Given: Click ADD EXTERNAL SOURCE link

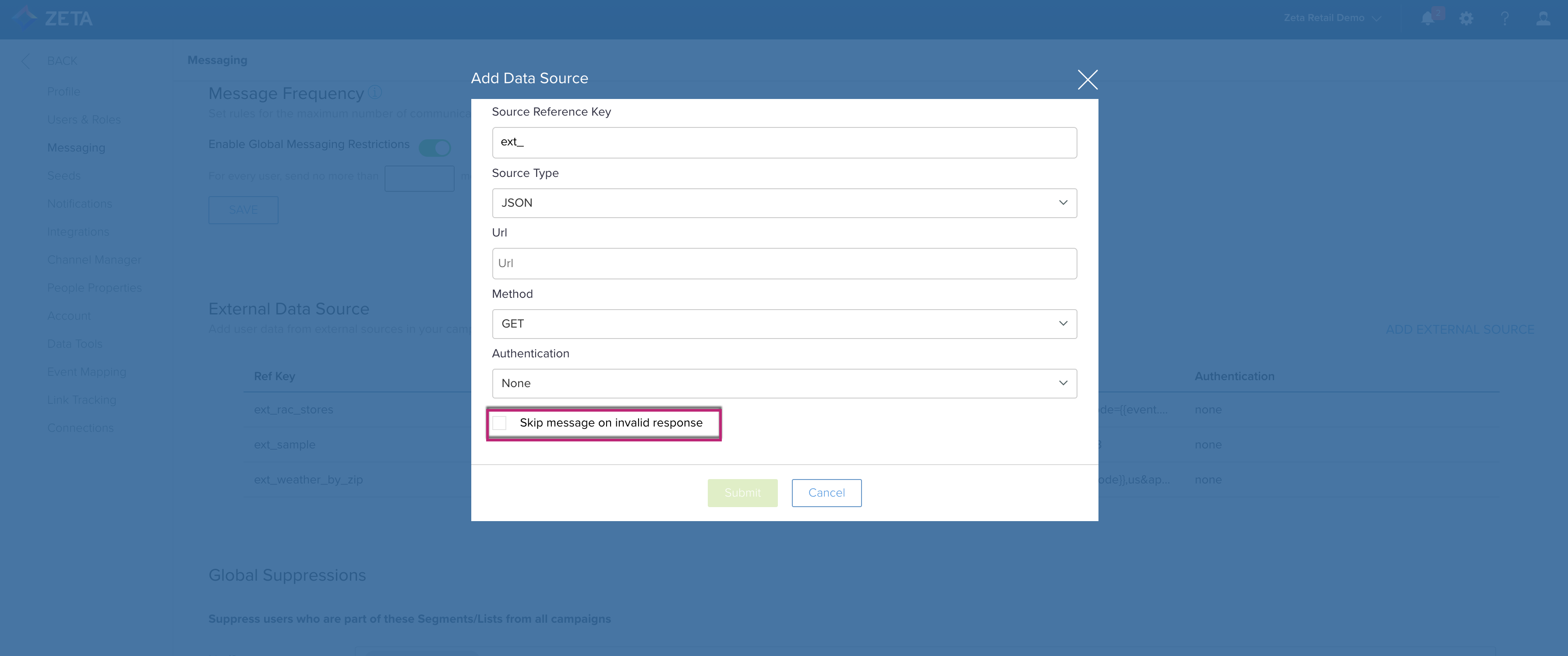Looking at the screenshot, I should (1460, 329).
